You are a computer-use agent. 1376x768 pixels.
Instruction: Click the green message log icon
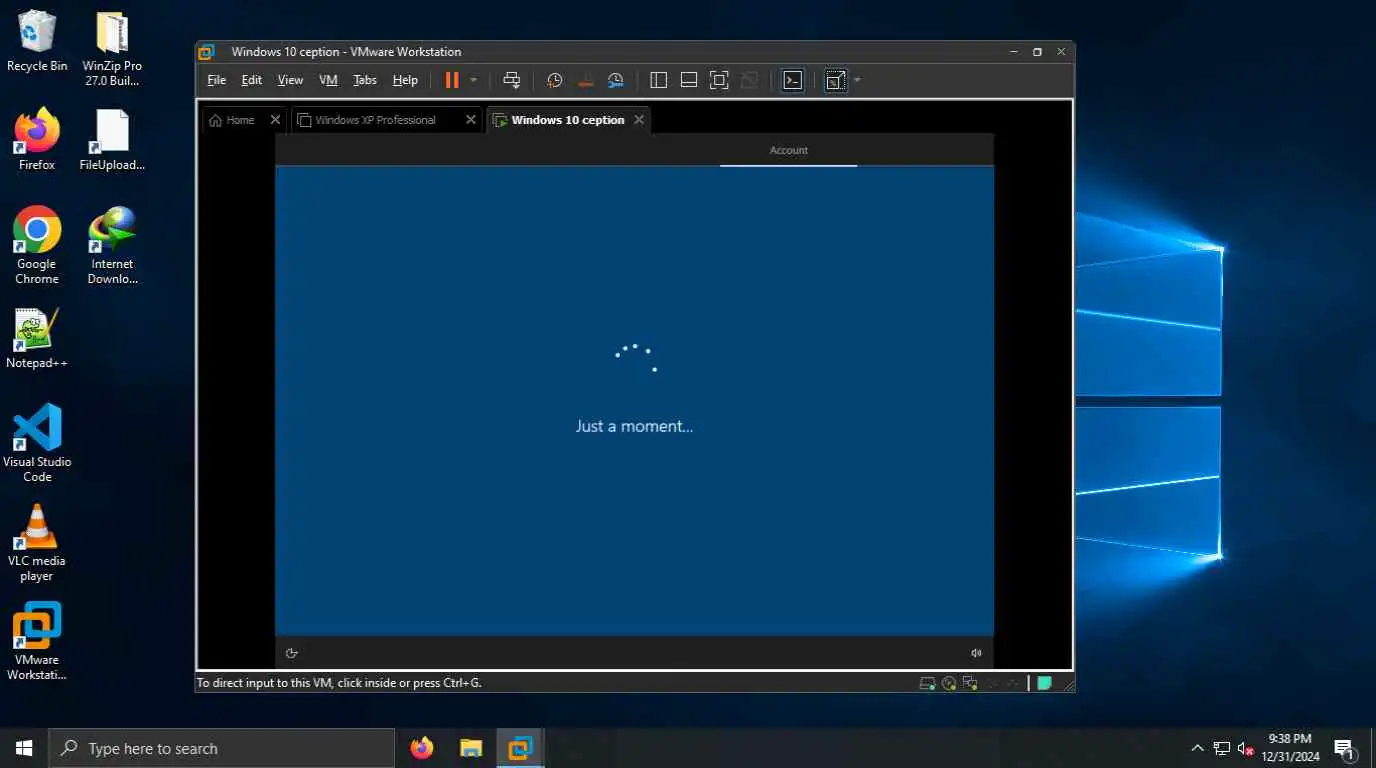[1045, 683]
